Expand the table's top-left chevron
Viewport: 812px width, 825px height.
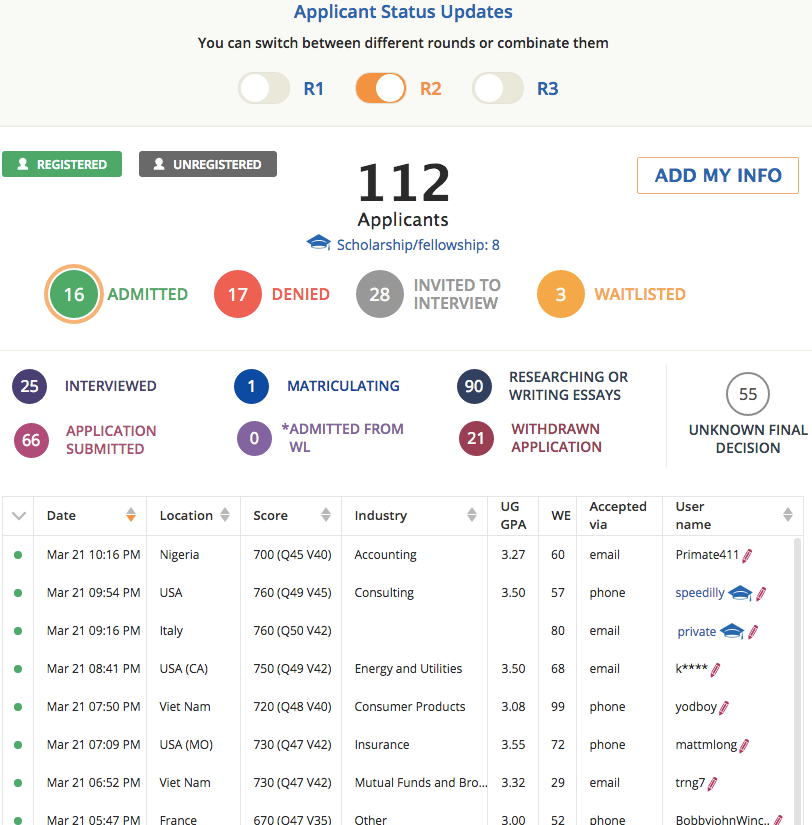[18, 516]
